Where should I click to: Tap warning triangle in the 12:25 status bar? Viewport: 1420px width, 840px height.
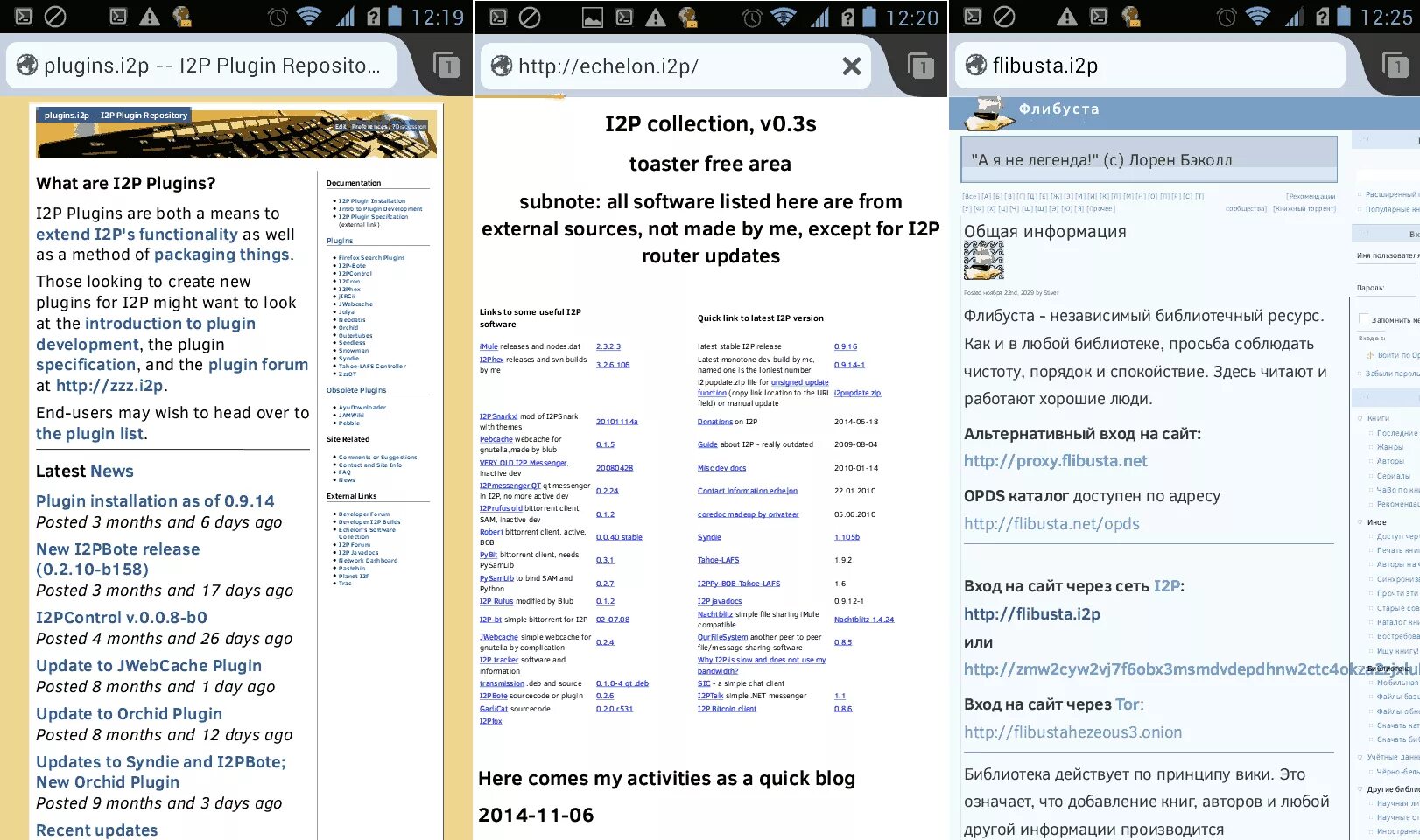pyautogui.click(x=1067, y=17)
